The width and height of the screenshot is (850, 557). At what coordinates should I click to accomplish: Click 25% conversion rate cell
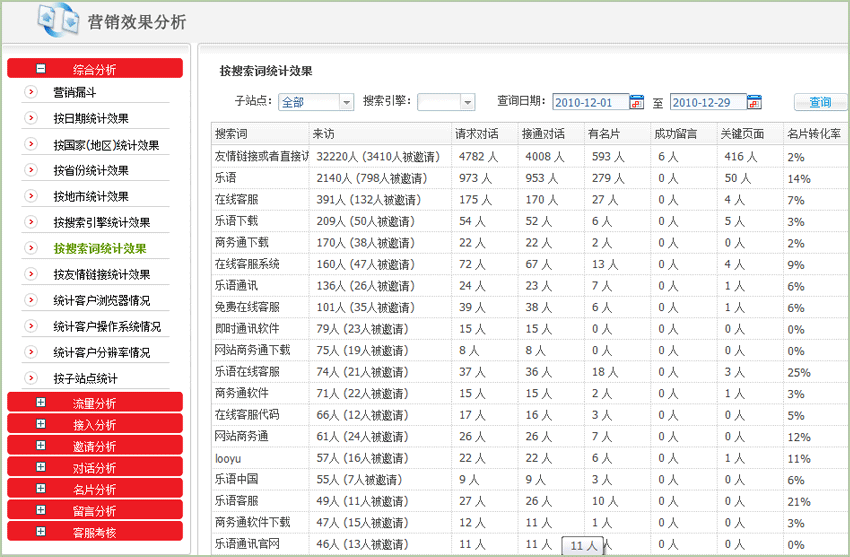(x=799, y=373)
